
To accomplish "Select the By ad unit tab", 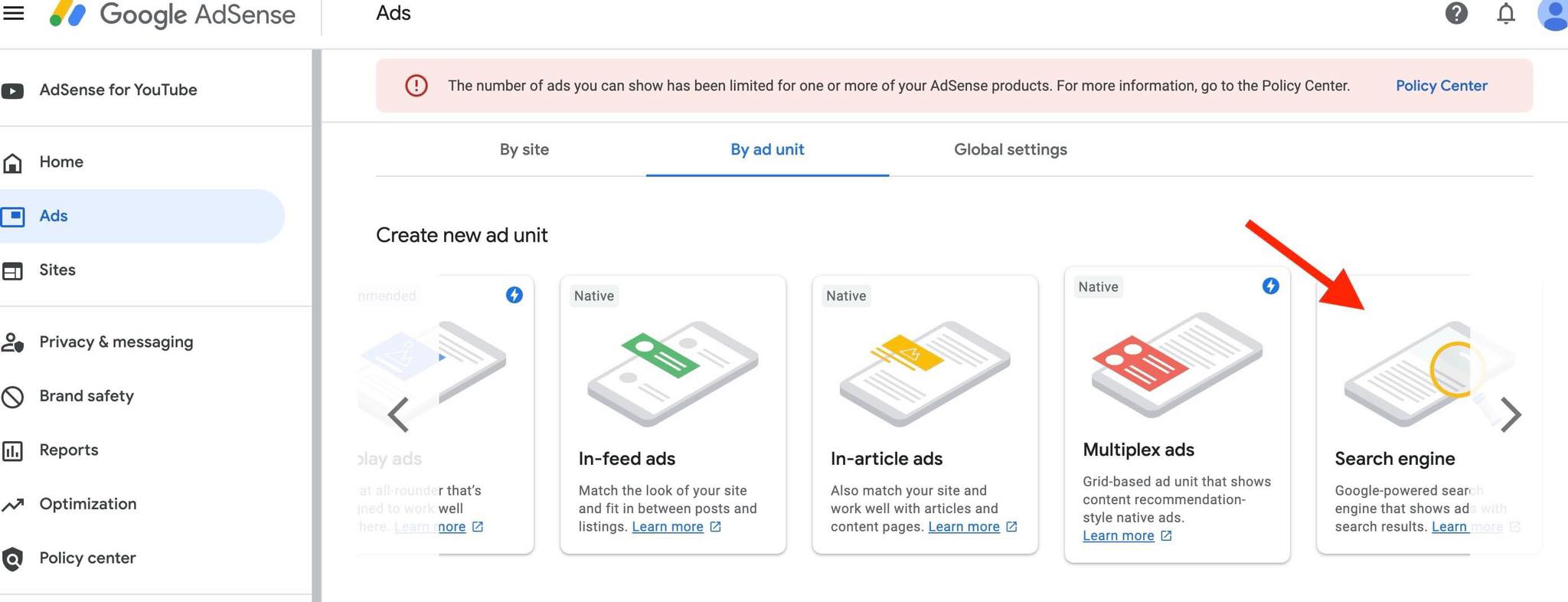I will point(767,149).
